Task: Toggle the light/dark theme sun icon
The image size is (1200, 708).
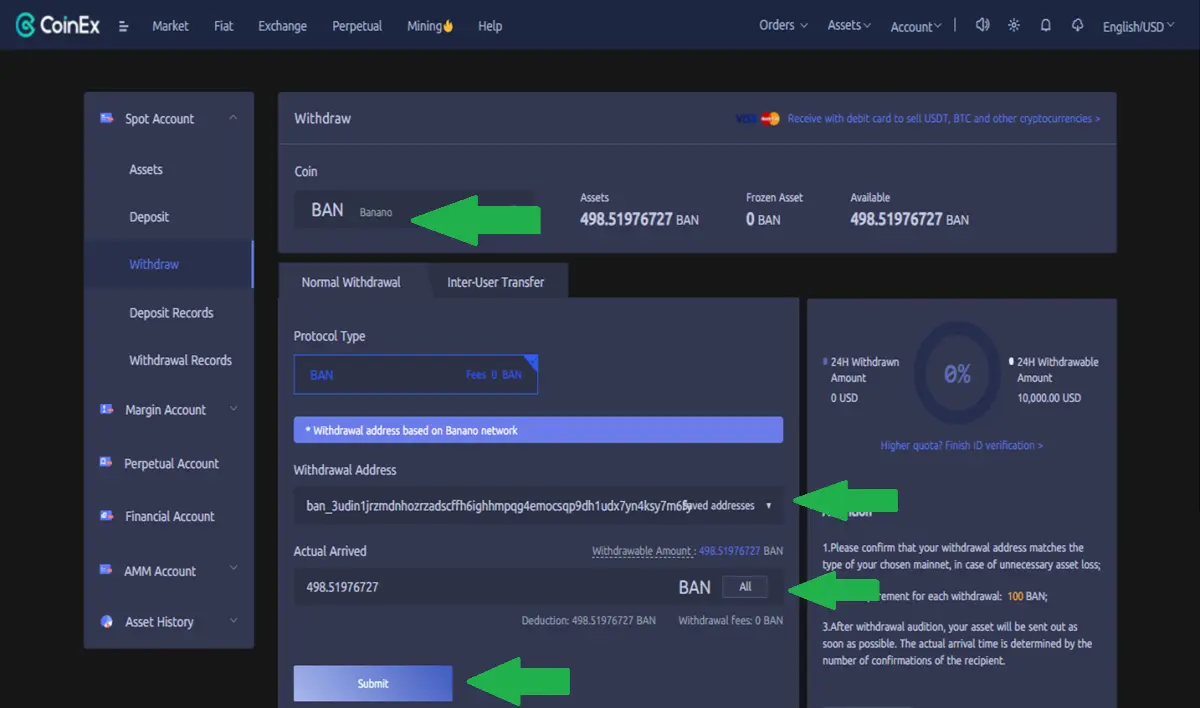Action: (x=1014, y=25)
